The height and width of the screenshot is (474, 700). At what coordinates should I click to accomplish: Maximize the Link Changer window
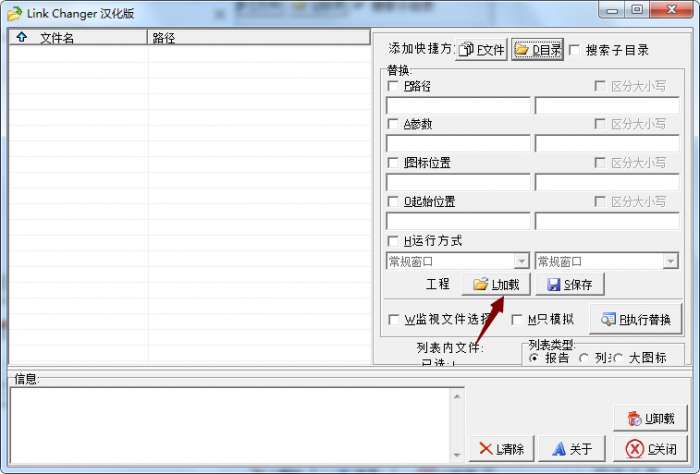coord(637,10)
